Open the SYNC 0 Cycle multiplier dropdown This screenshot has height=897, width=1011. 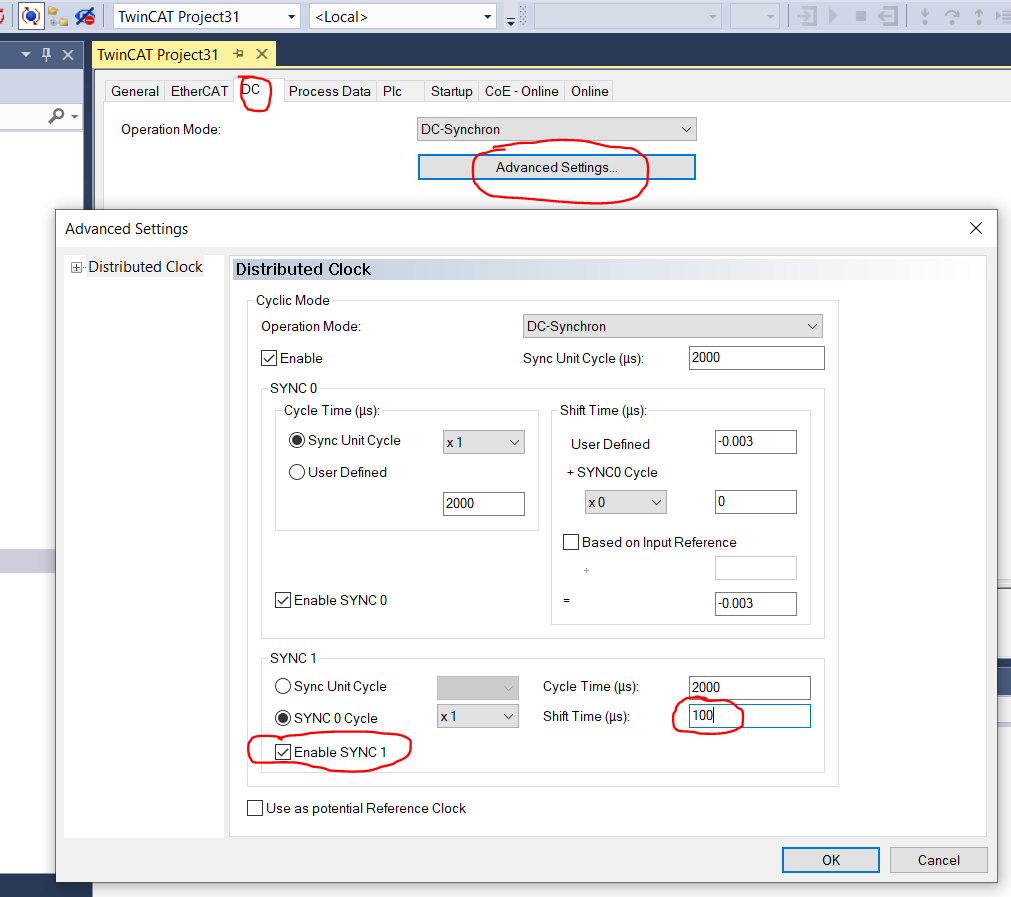click(x=478, y=716)
